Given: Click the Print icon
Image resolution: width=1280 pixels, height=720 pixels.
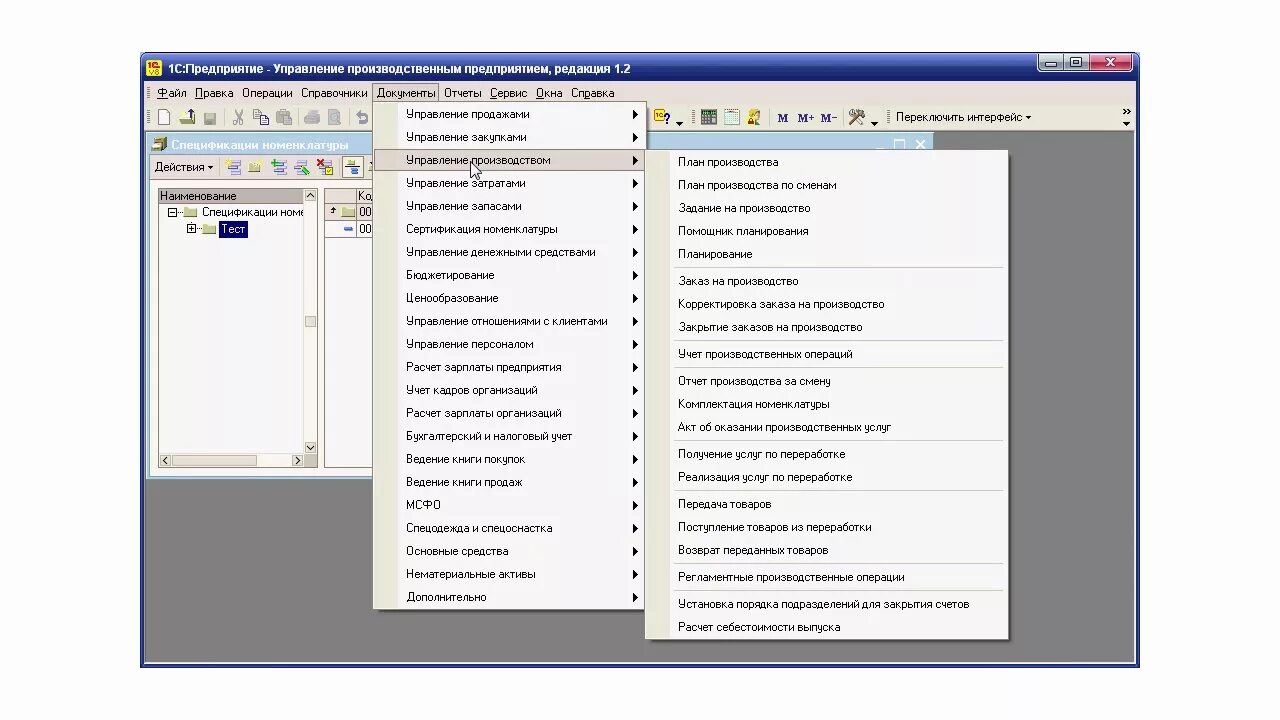Looking at the screenshot, I should (x=312, y=117).
